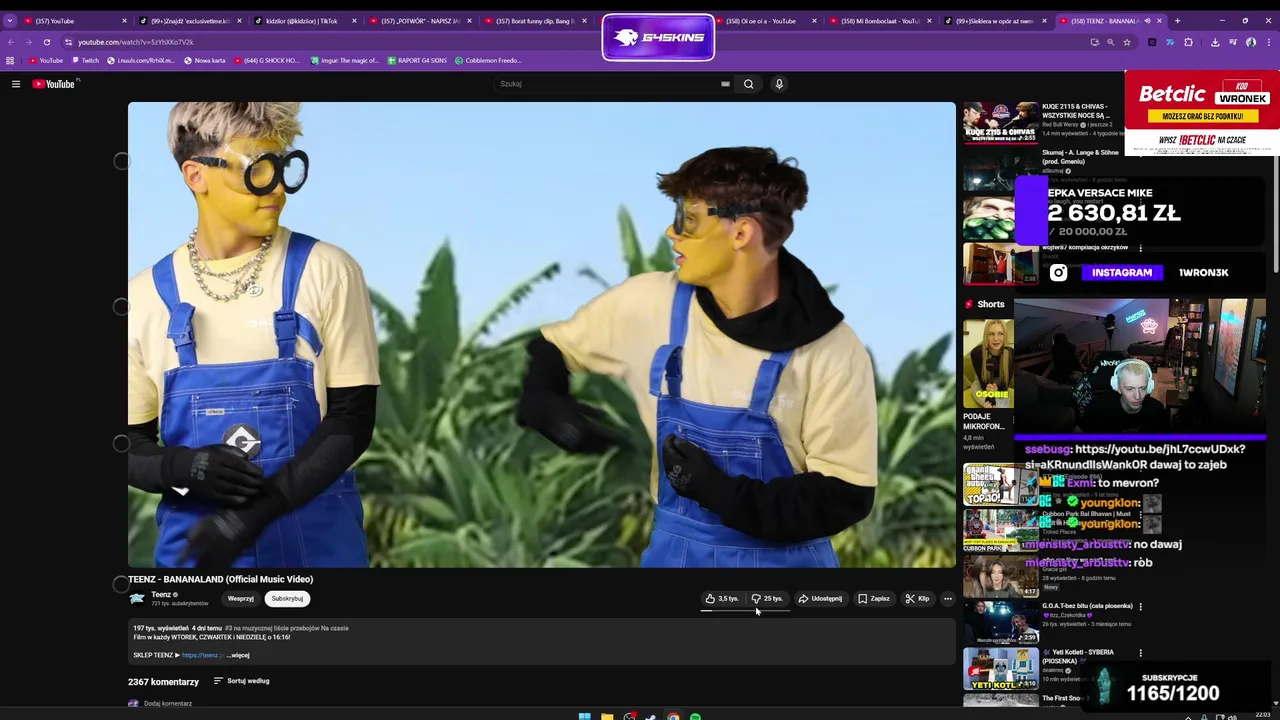Open RAPORT G4 SKINS bookmark
1280x720 pixels.
click(417, 60)
